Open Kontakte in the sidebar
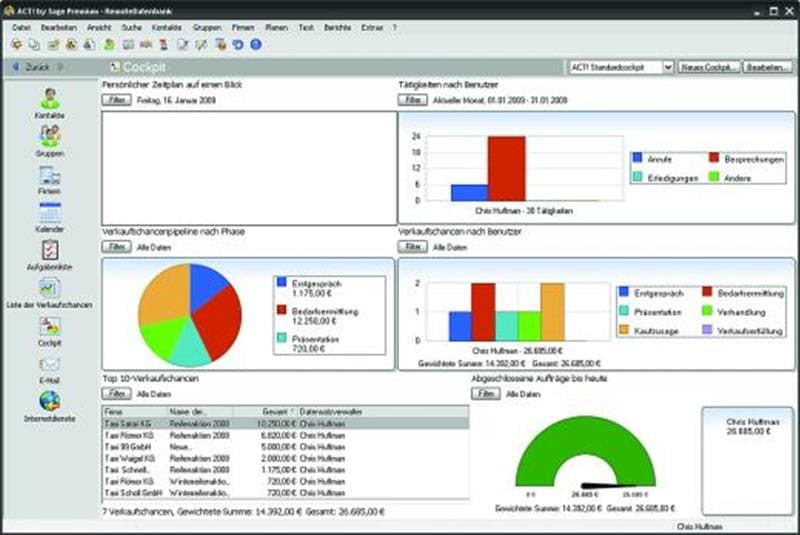The height and width of the screenshot is (535, 800). point(50,101)
